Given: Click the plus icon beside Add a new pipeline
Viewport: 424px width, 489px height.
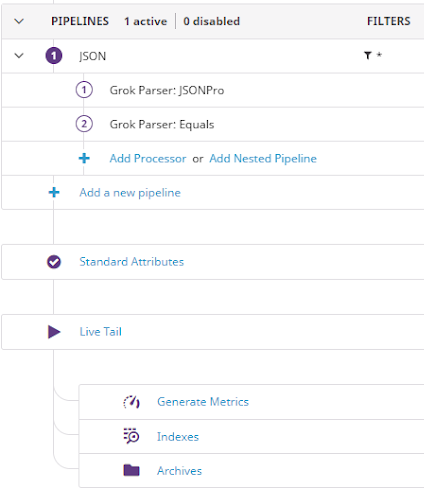Looking at the screenshot, I should [54, 192].
